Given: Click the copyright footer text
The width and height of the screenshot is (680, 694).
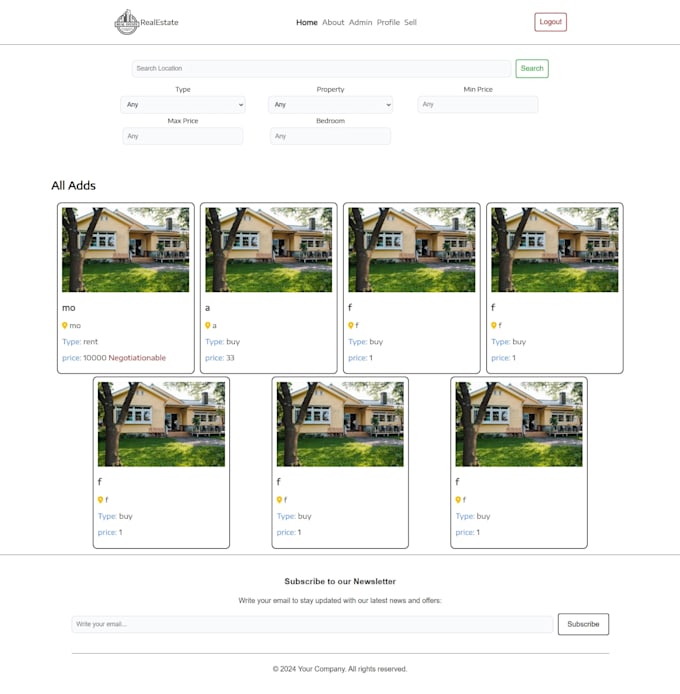Looking at the screenshot, I should click(x=340, y=669).
